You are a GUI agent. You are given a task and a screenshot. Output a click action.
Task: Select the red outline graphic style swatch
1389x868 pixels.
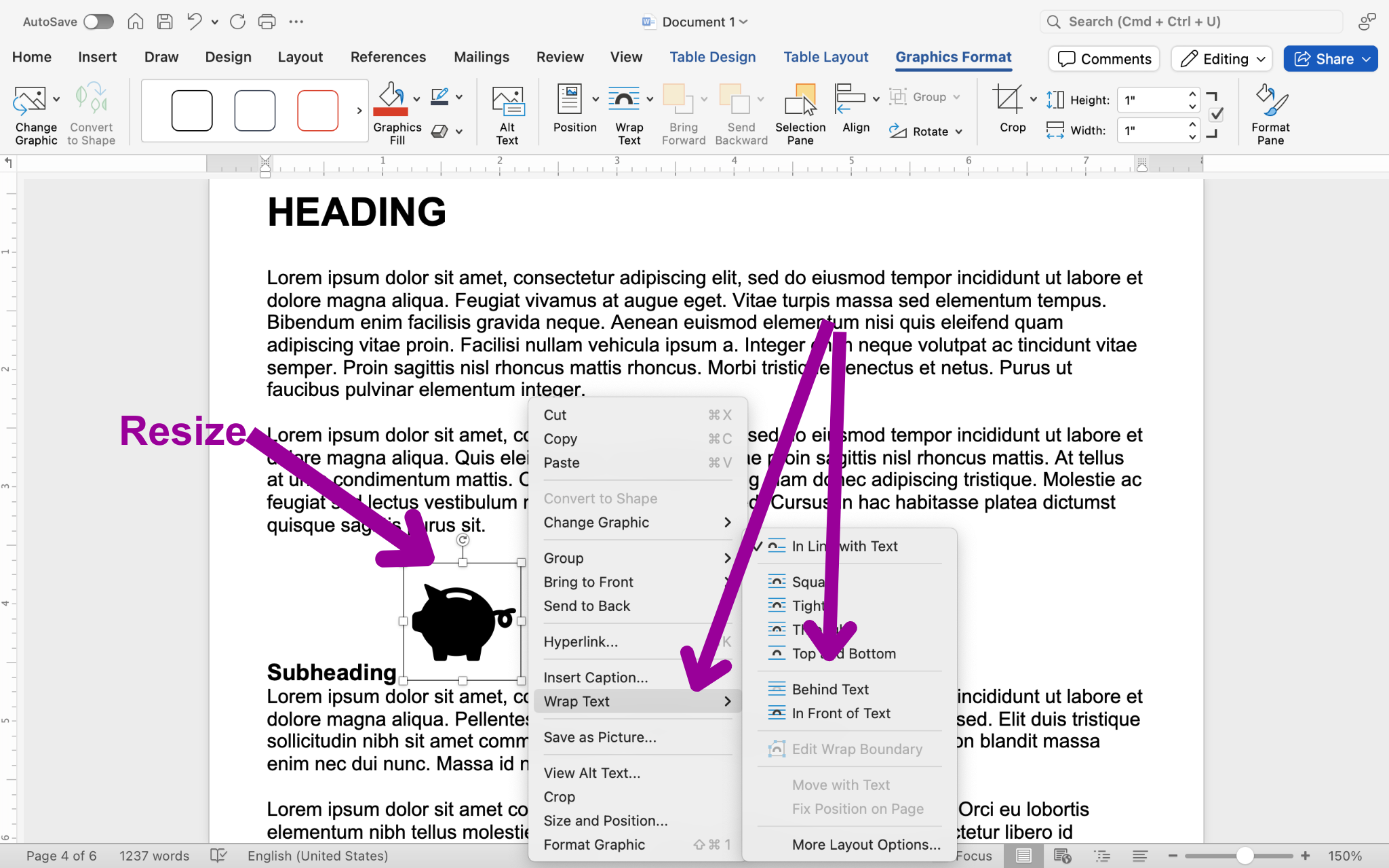pos(317,111)
